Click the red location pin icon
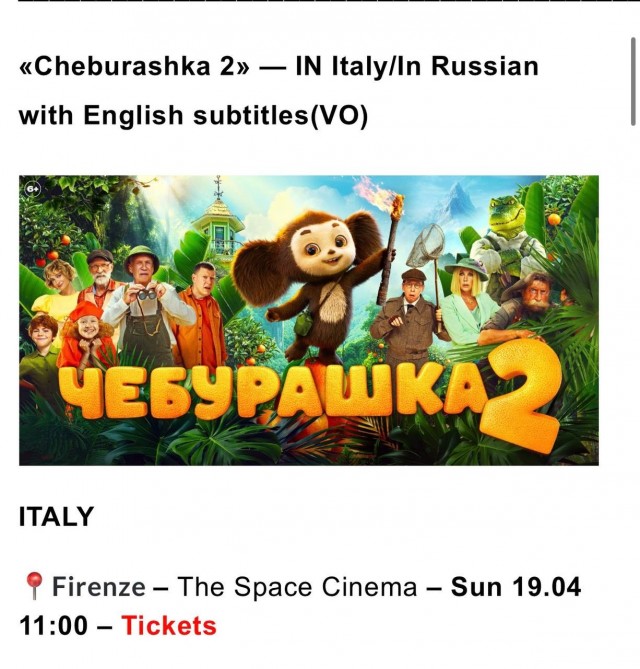 point(33,586)
